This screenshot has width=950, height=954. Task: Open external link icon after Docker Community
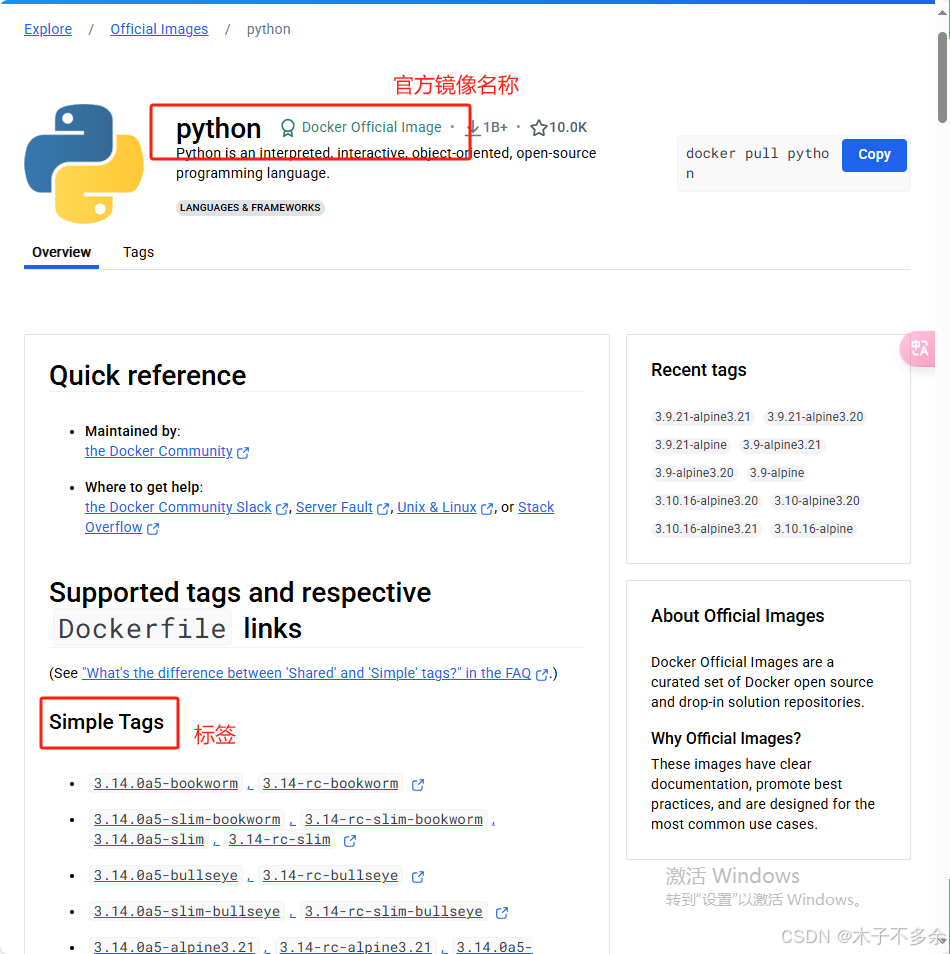point(243,453)
